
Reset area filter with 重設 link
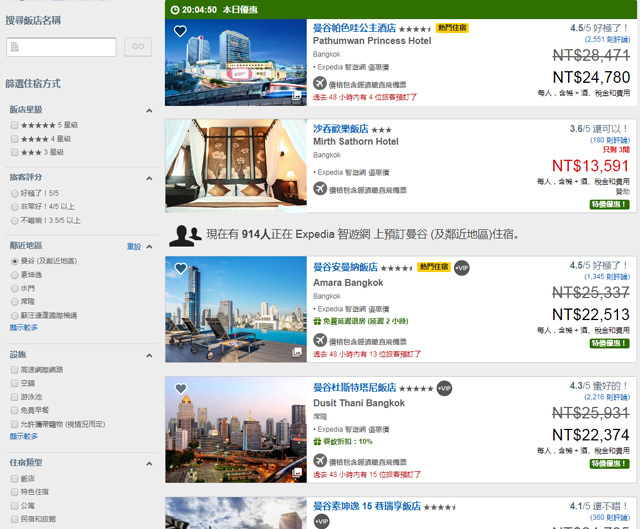(x=133, y=247)
